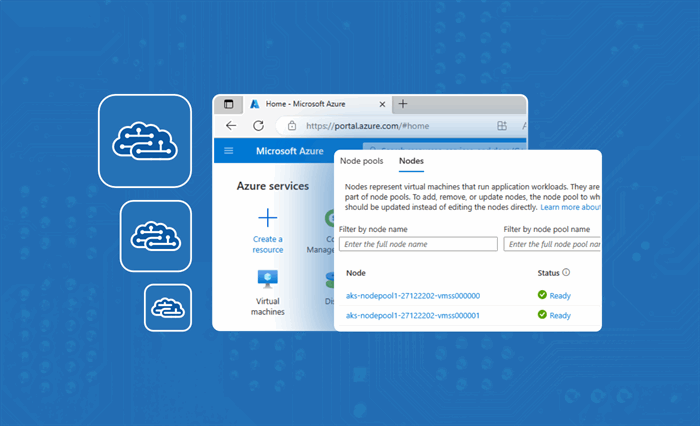Focus the Filter by node name field
The height and width of the screenshot is (426, 700).
pyautogui.click(x=418, y=244)
